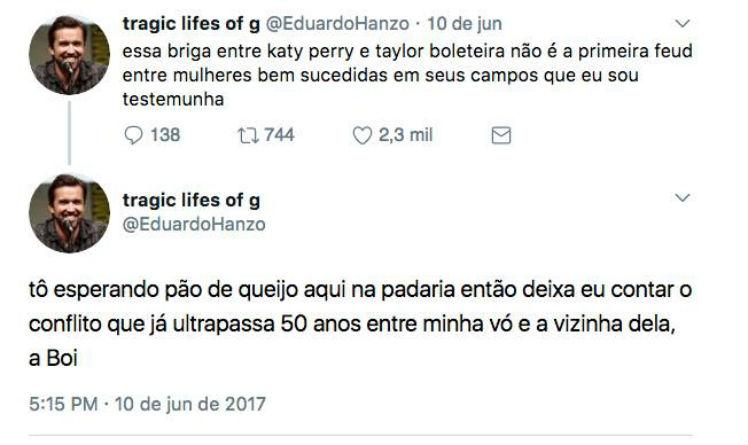
Task: Click the retweet arrows icon
Action: [246, 135]
